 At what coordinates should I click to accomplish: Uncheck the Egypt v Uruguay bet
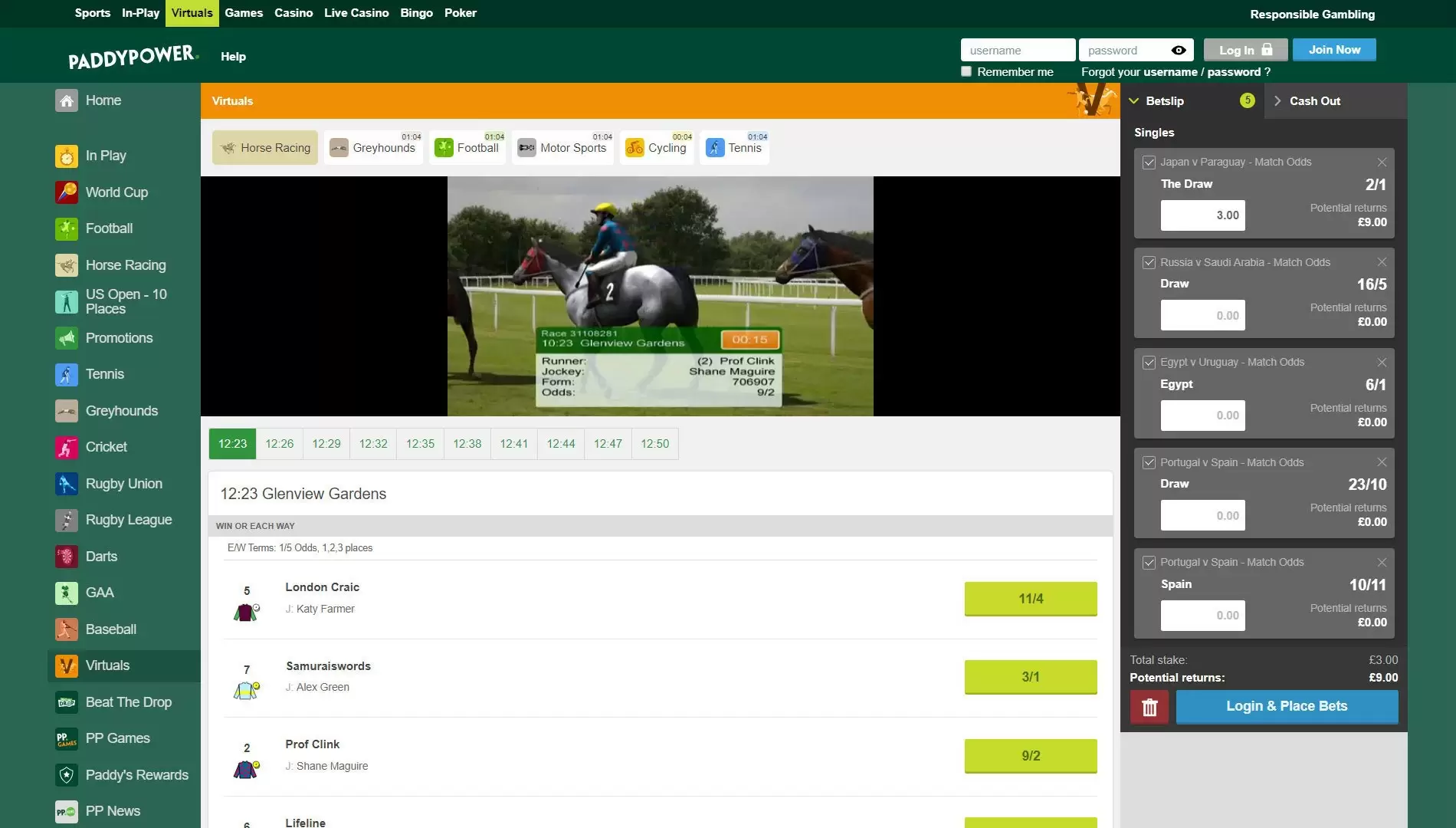point(1149,363)
